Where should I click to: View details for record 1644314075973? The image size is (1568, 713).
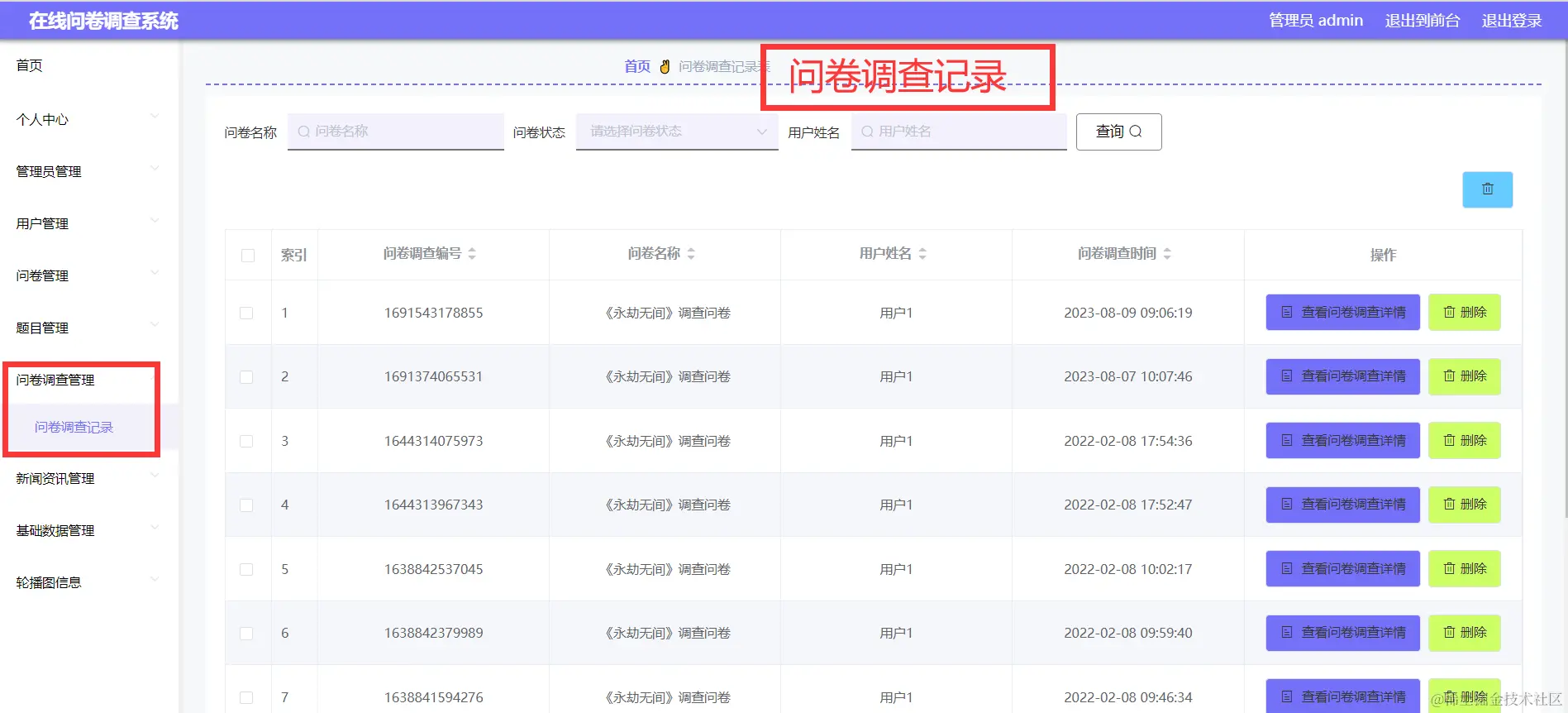(1342, 441)
